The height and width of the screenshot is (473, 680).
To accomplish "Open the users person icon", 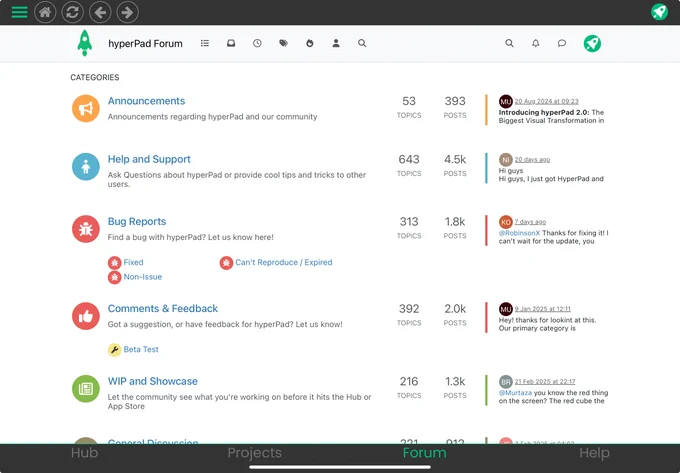I will point(336,43).
